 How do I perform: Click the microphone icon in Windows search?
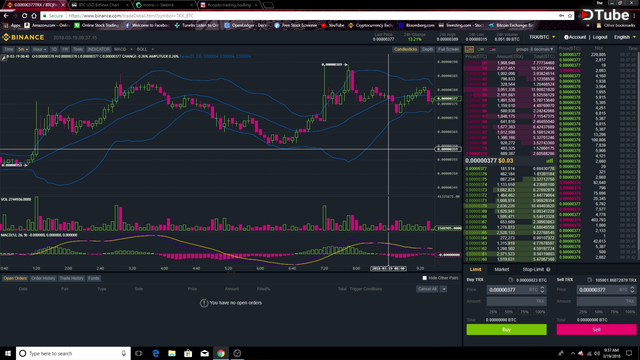tap(124, 353)
